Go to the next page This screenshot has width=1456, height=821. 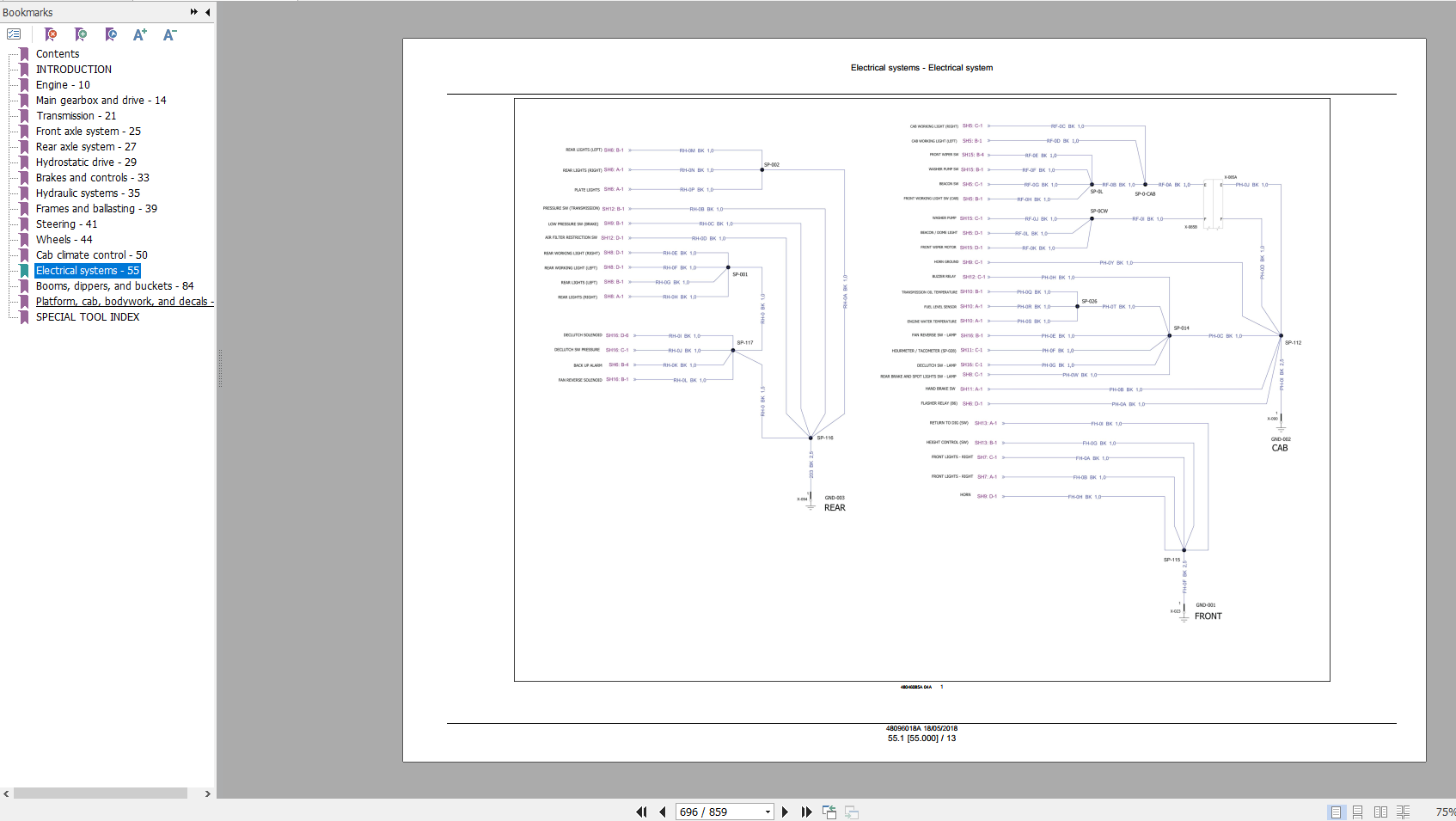tap(785, 812)
